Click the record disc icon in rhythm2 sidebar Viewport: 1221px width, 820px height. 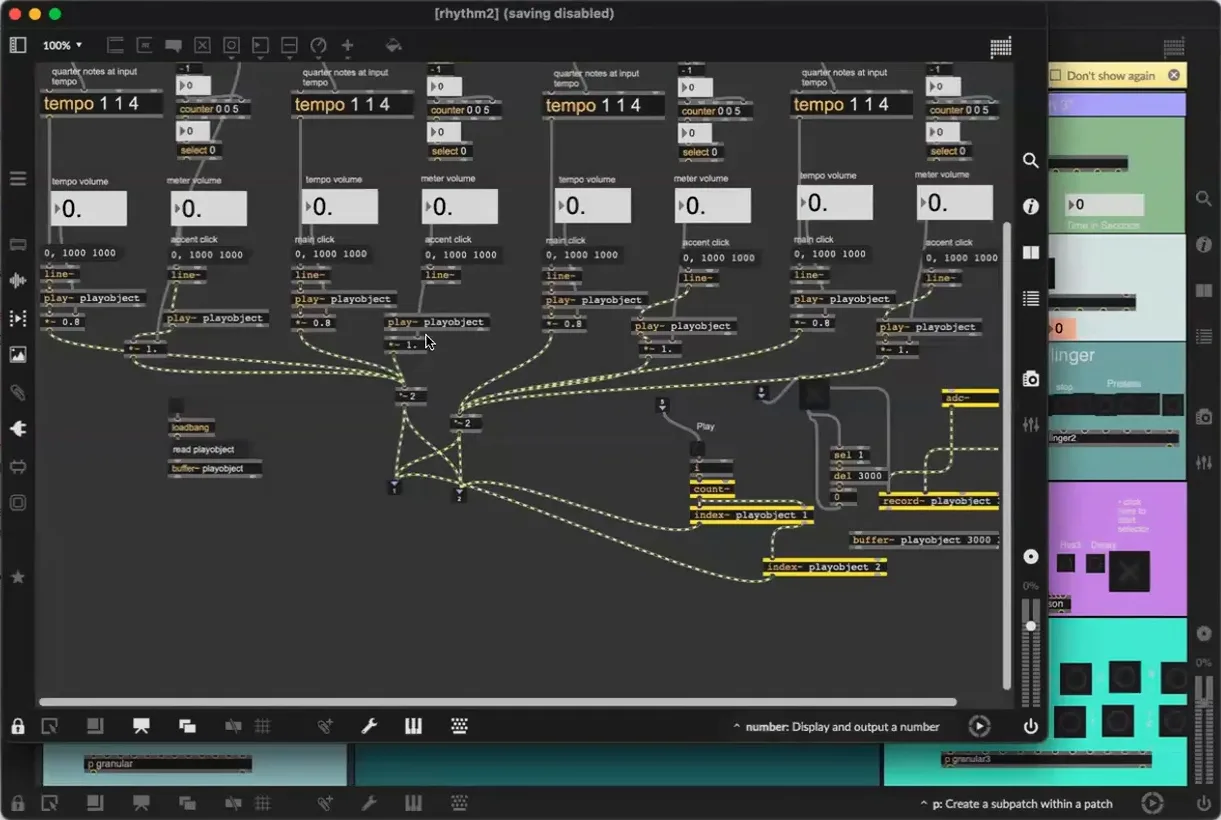click(1031, 556)
